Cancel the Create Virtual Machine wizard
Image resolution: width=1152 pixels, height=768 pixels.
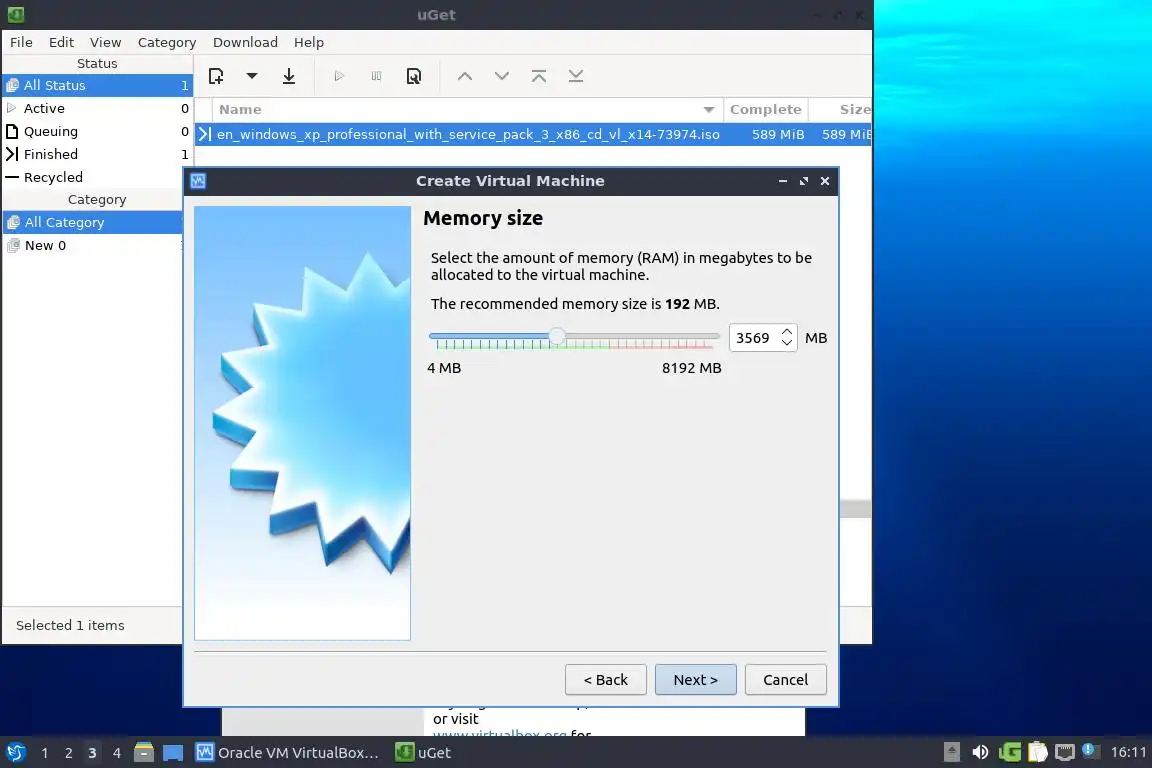(x=785, y=680)
